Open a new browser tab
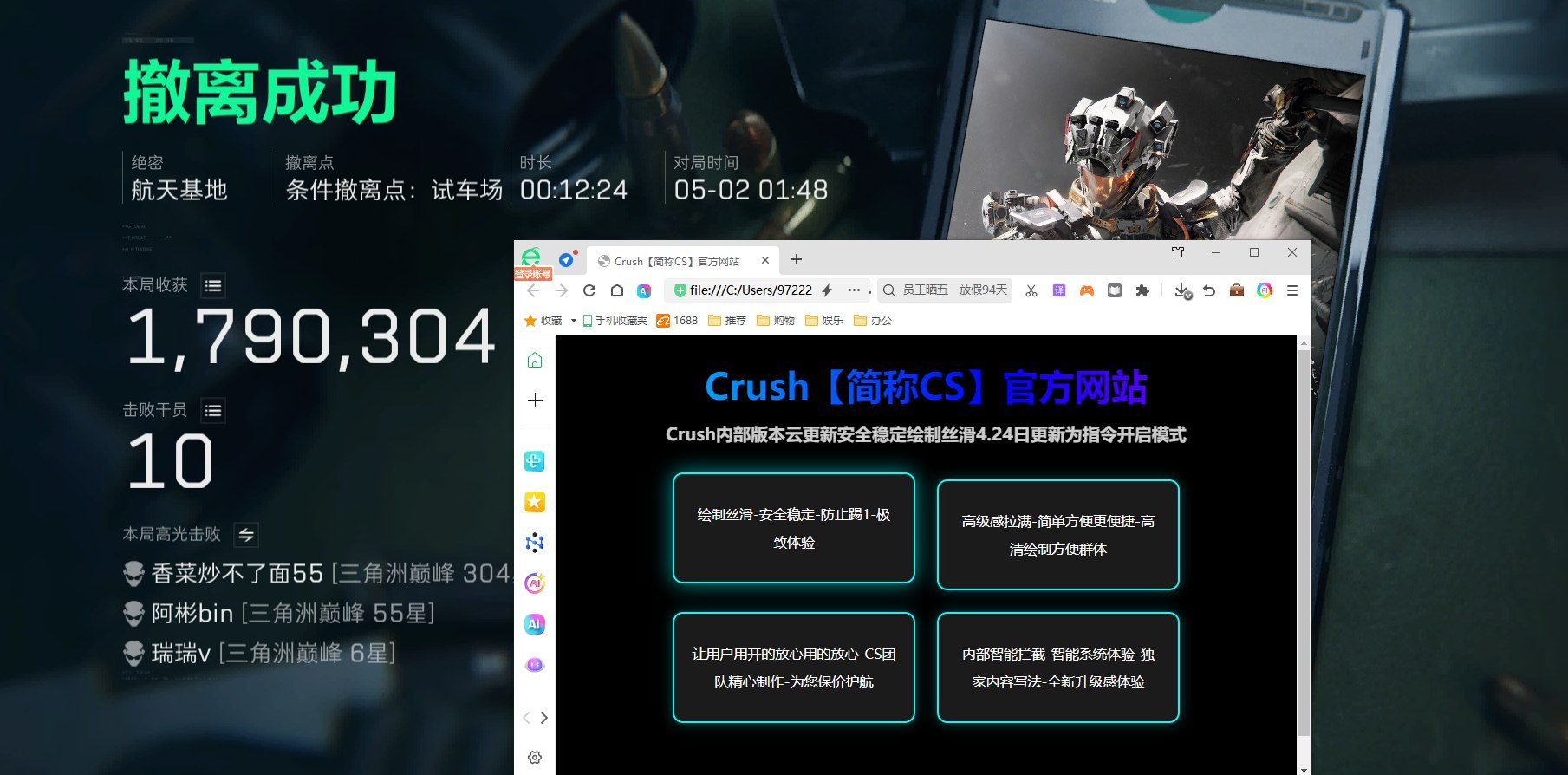The image size is (1568, 775). point(797,259)
